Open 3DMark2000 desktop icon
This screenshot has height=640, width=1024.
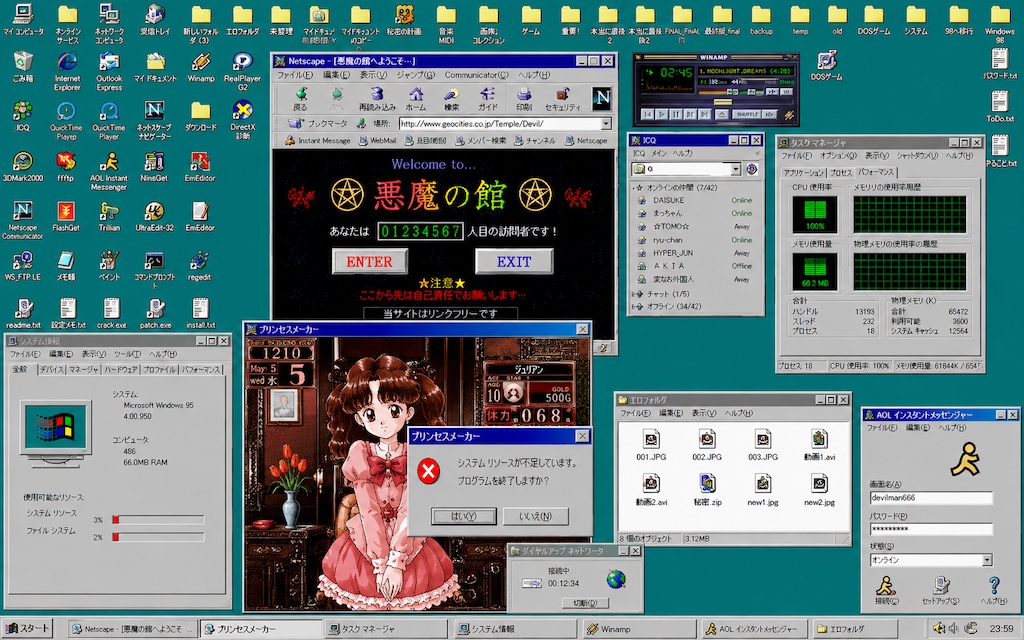point(22,166)
